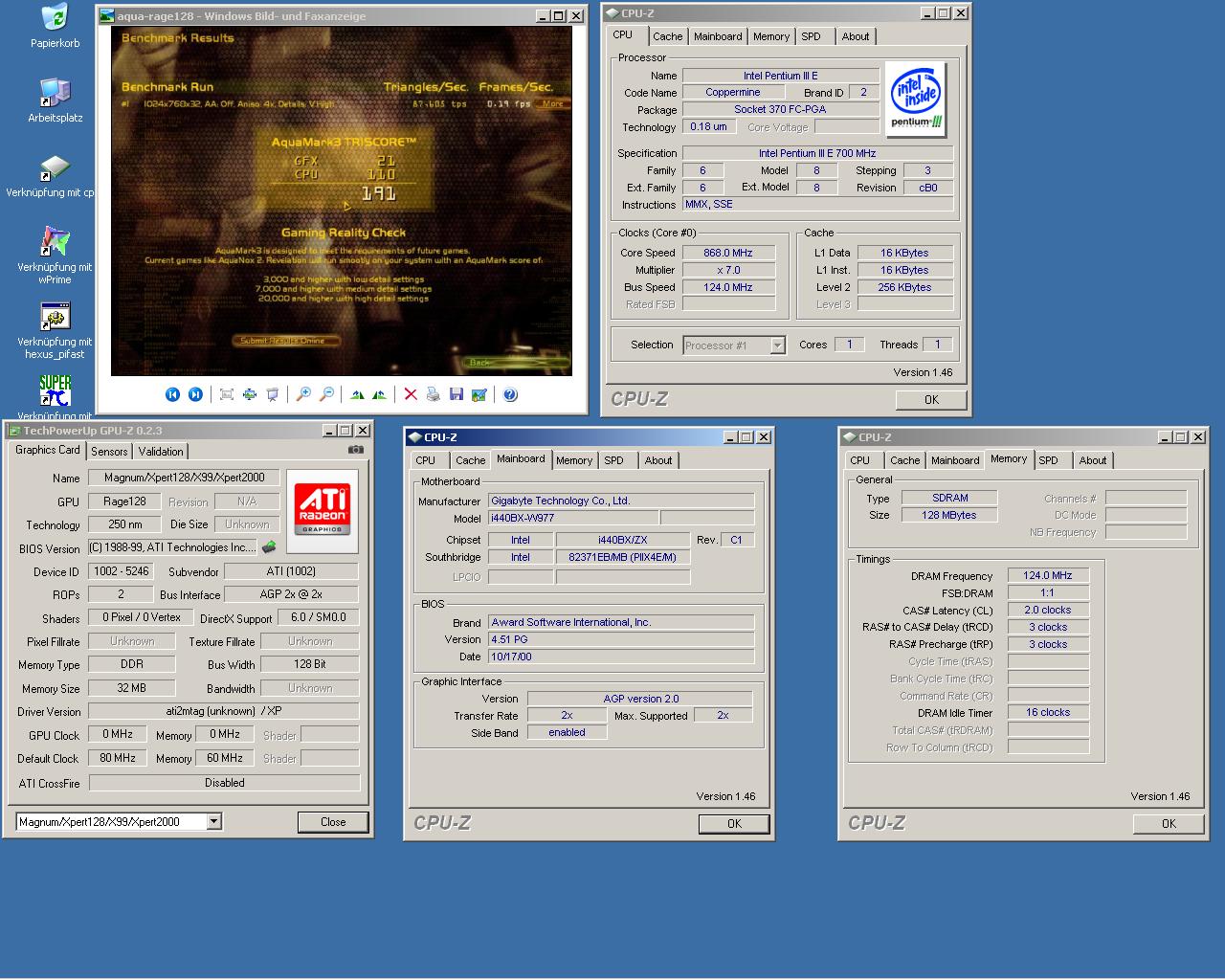Click Manufacturer value Gigabyte Technology
This screenshot has height=980, width=1225.
click(621, 501)
